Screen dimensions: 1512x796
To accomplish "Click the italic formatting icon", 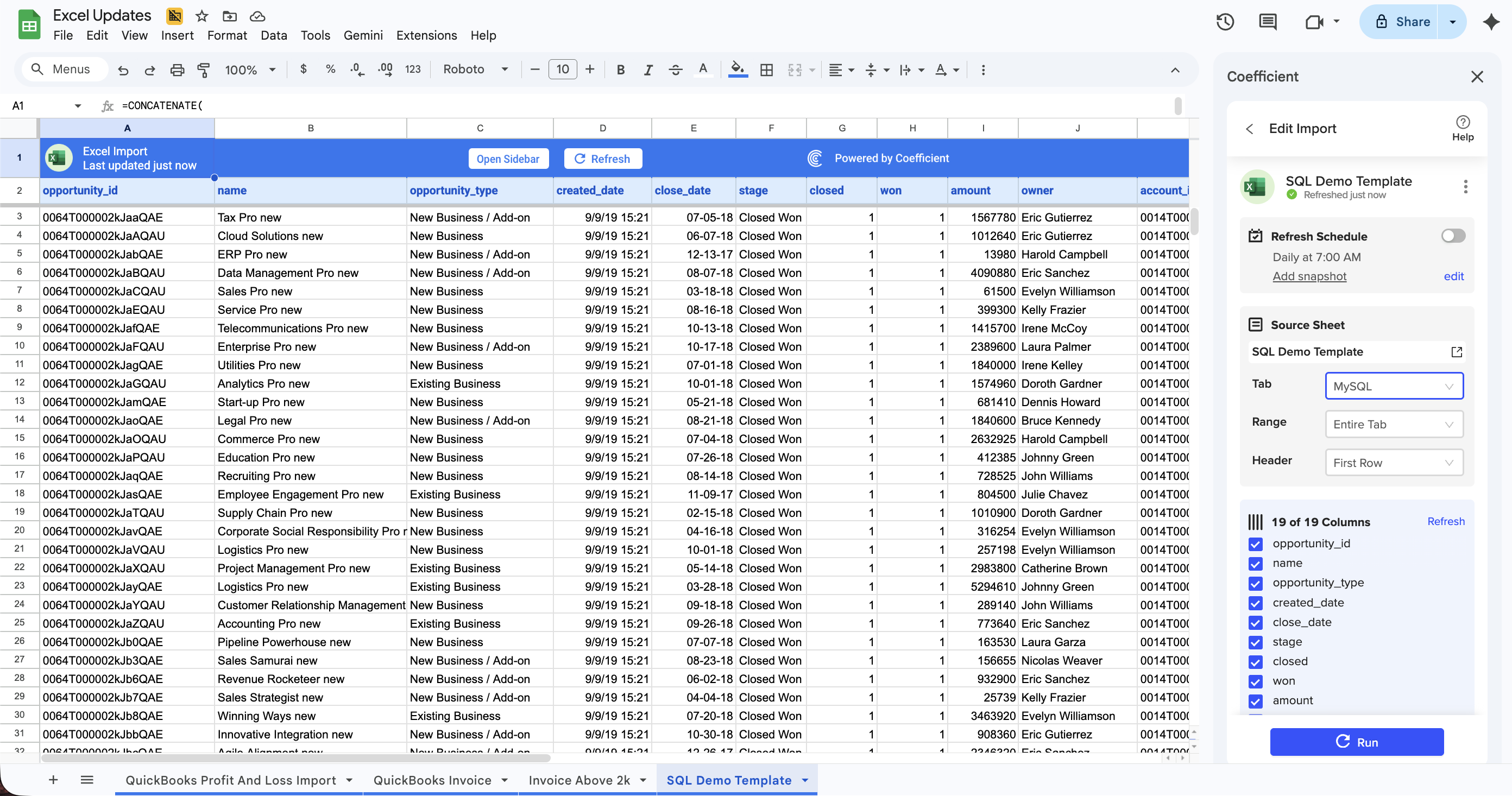I will pyautogui.click(x=648, y=70).
